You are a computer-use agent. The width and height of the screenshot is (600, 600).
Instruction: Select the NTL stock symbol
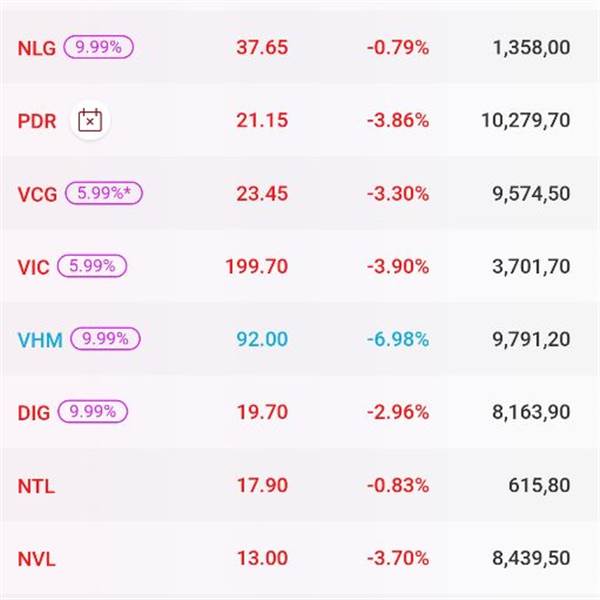click(x=36, y=487)
